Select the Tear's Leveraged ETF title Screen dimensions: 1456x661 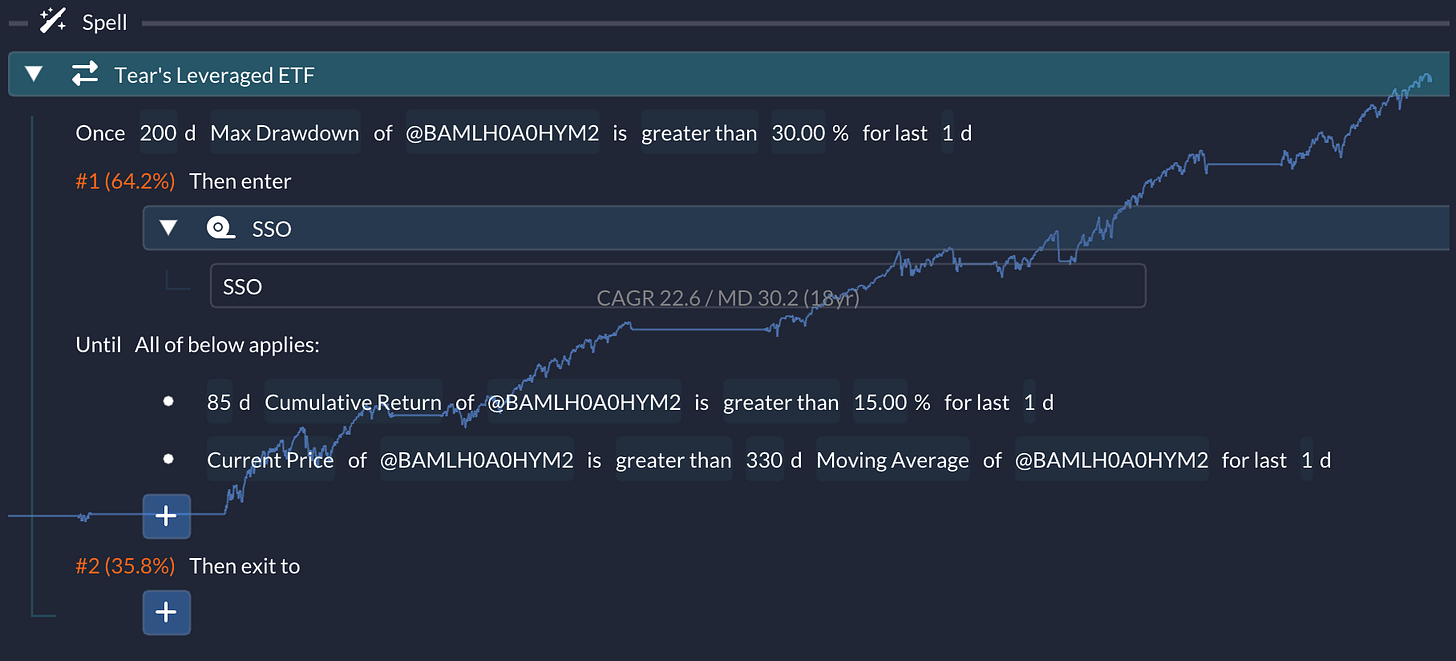point(215,74)
